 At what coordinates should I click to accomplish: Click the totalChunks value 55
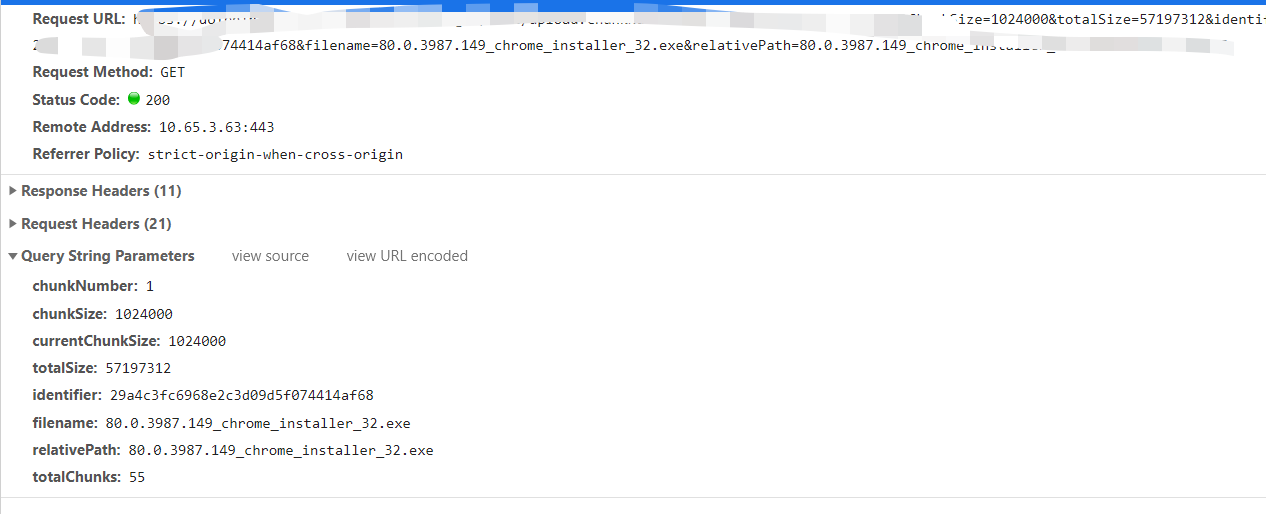[x=137, y=477]
